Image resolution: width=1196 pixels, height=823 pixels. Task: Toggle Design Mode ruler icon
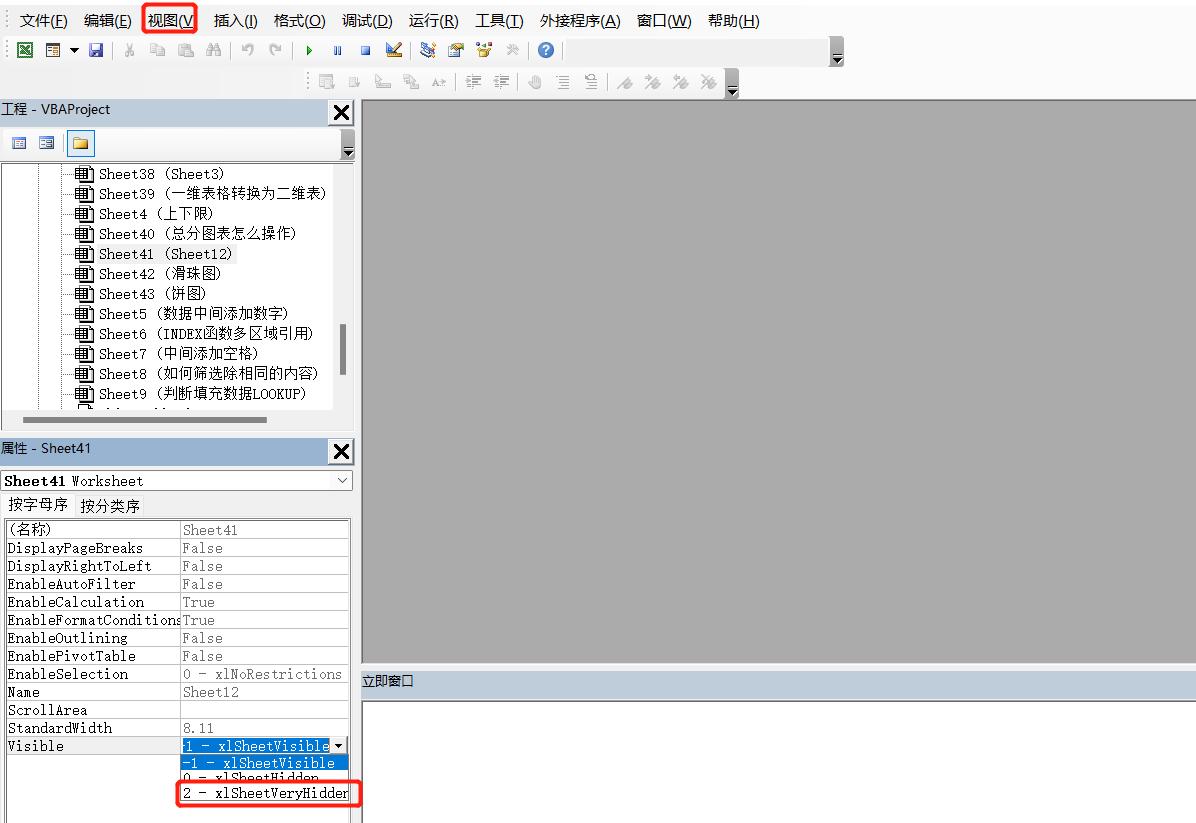(394, 50)
